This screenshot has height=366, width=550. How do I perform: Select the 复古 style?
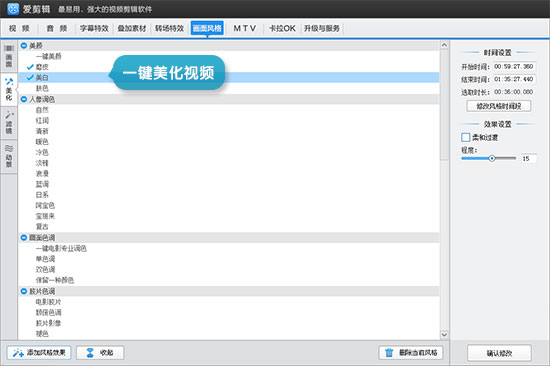[42, 226]
